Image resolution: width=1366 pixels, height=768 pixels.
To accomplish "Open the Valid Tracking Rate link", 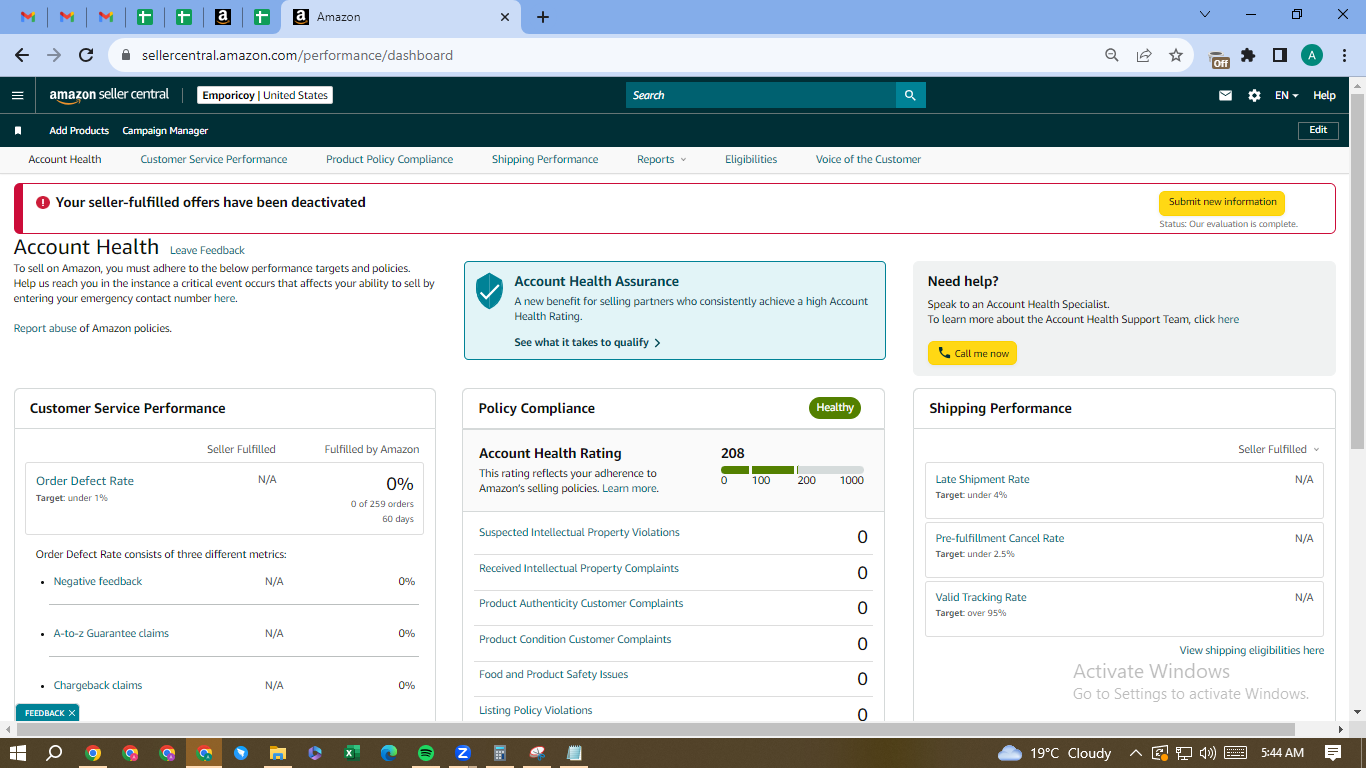I will [x=981, y=597].
